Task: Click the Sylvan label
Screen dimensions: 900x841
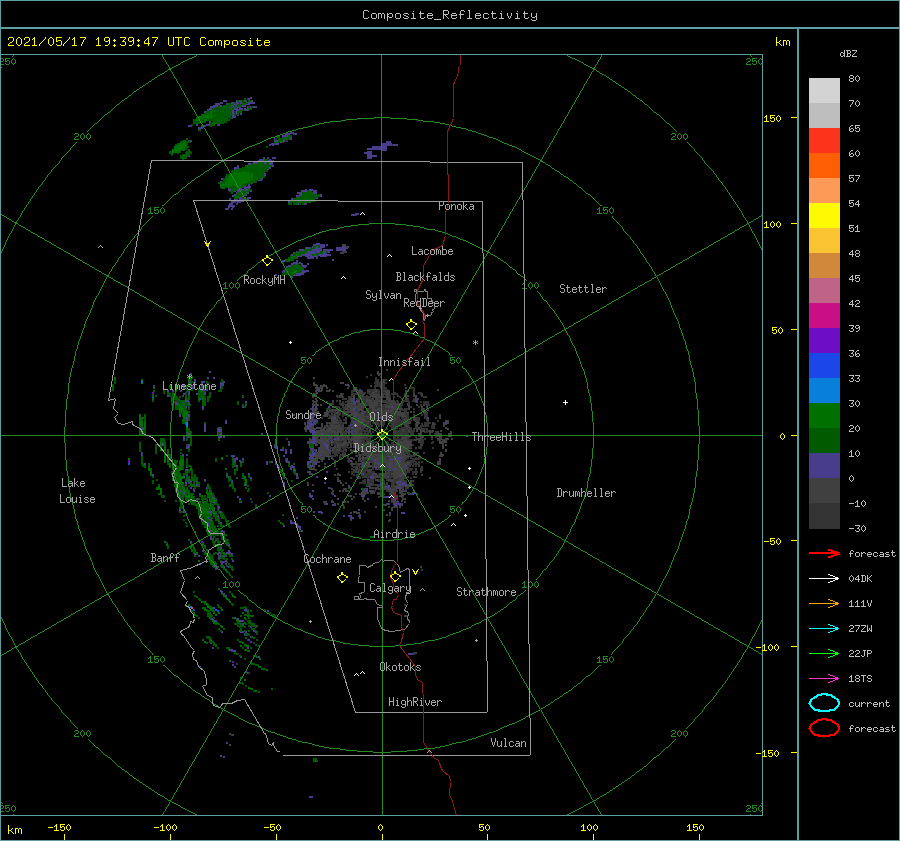Action: click(383, 295)
